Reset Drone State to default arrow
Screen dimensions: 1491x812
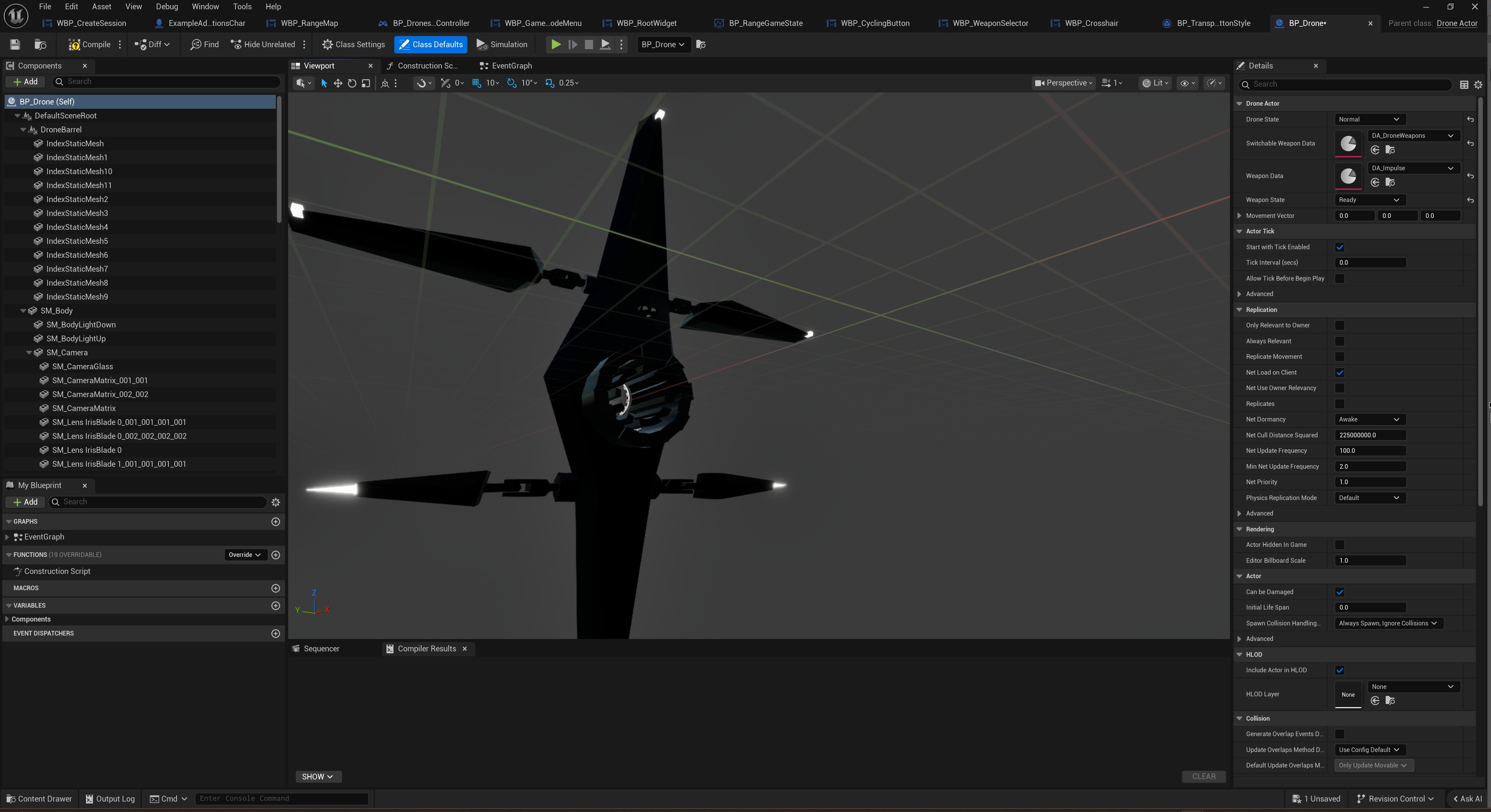click(x=1470, y=120)
